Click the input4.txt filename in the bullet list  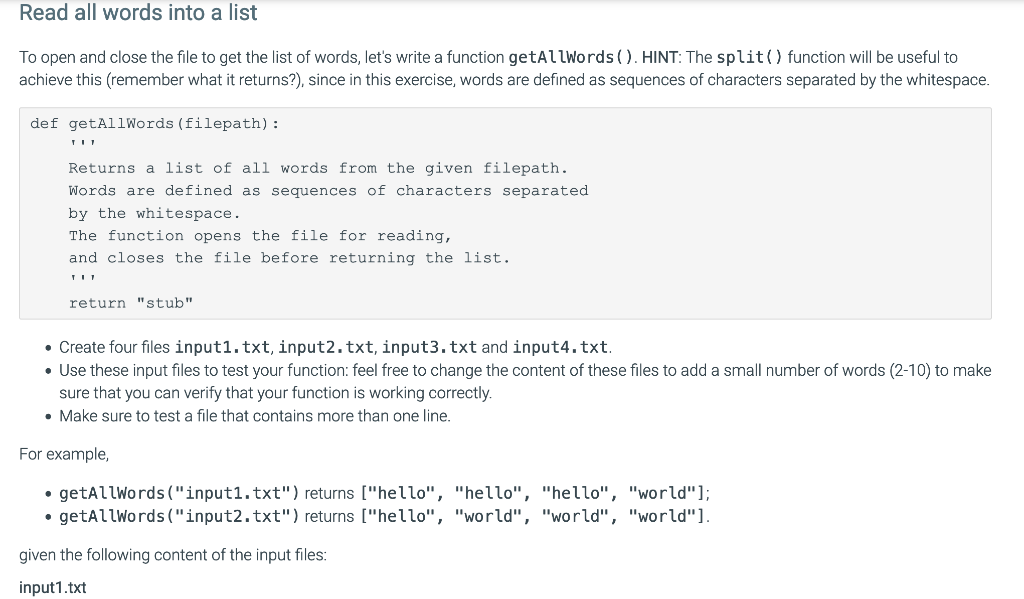(x=560, y=347)
